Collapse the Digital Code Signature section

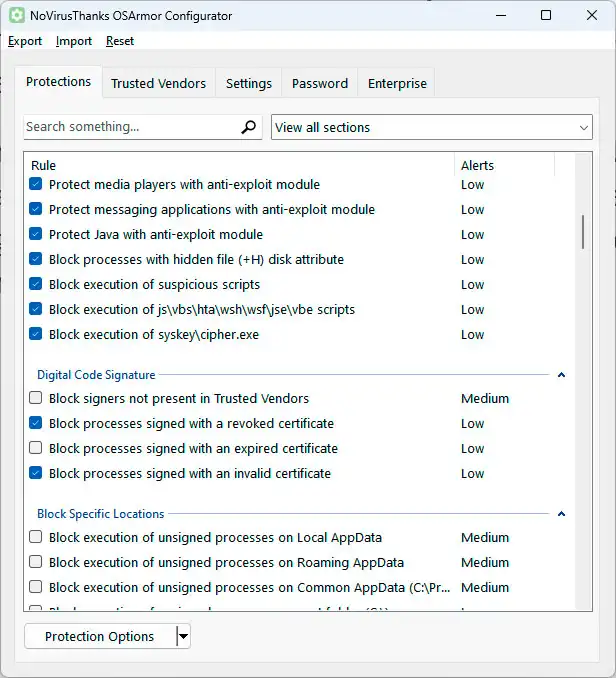561,375
